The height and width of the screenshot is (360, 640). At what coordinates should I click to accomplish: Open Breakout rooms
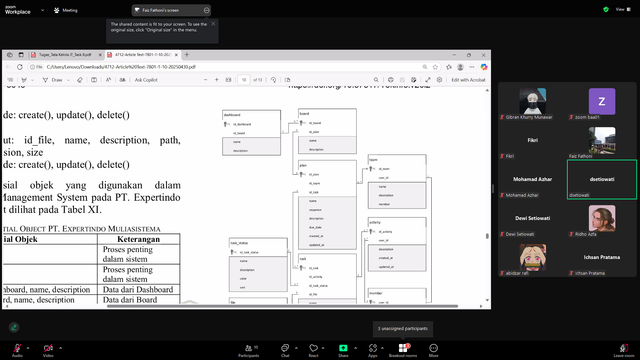point(403,350)
